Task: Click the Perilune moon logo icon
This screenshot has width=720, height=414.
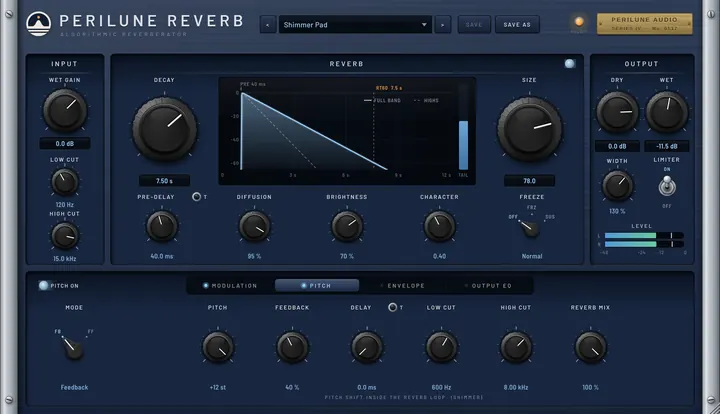Action: [x=39, y=24]
